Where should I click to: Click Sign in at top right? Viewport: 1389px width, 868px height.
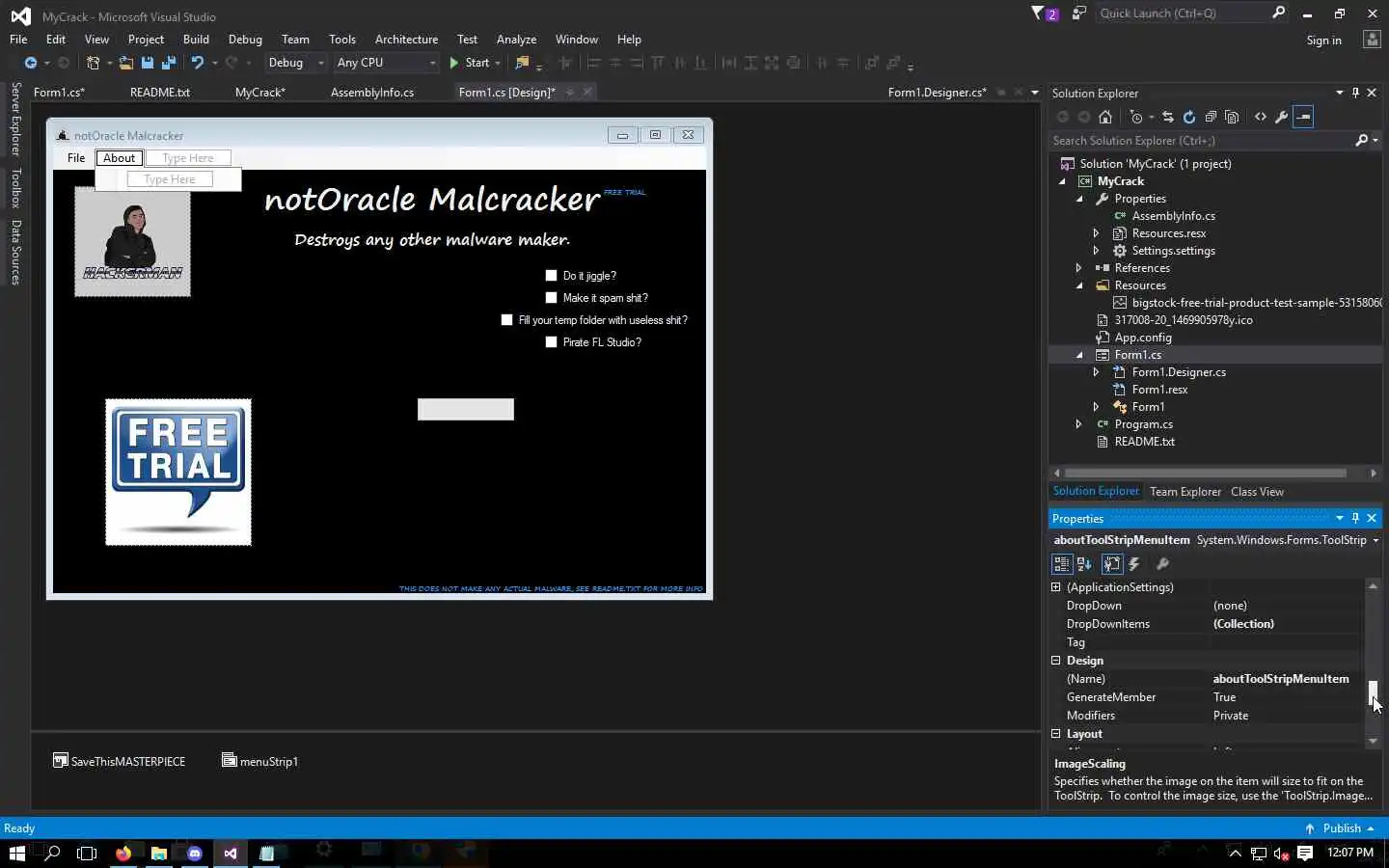click(x=1323, y=41)
